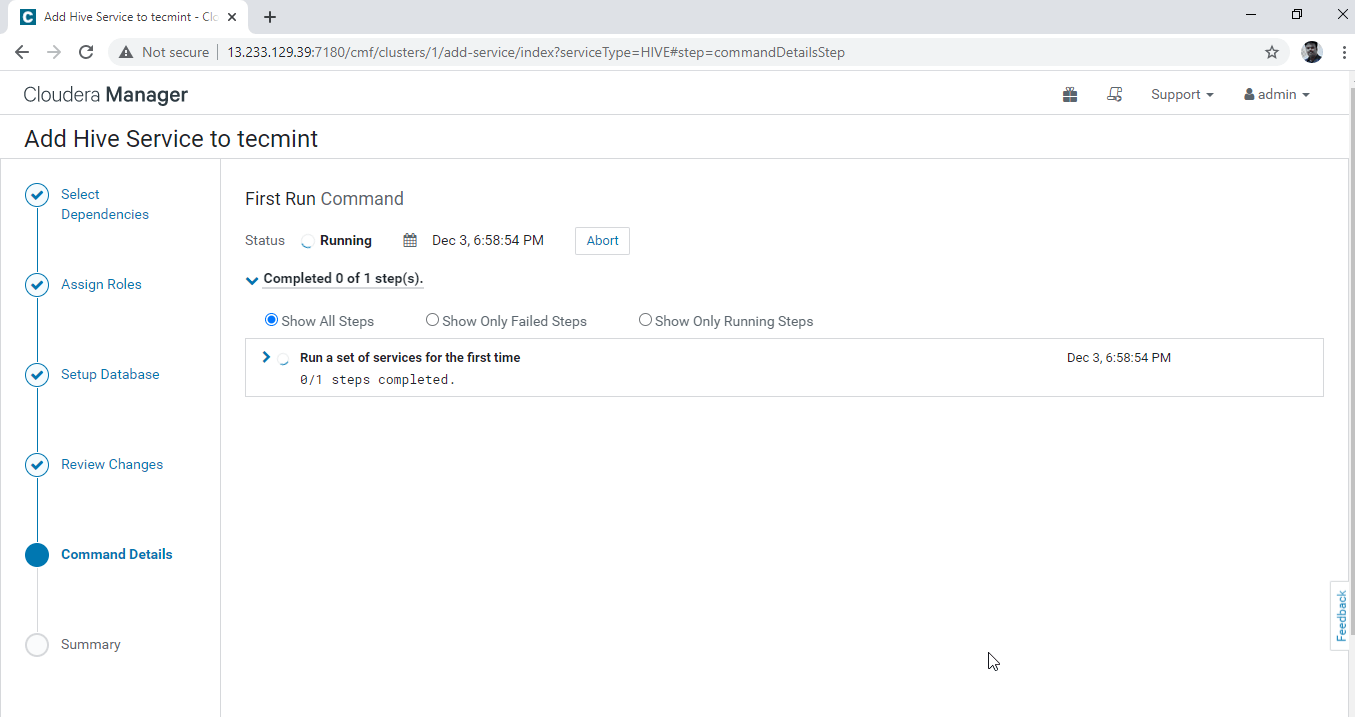The width and height of the screenshot is (1355, 717).
Task: Click Run a set of services title
Action: (410, 357)
